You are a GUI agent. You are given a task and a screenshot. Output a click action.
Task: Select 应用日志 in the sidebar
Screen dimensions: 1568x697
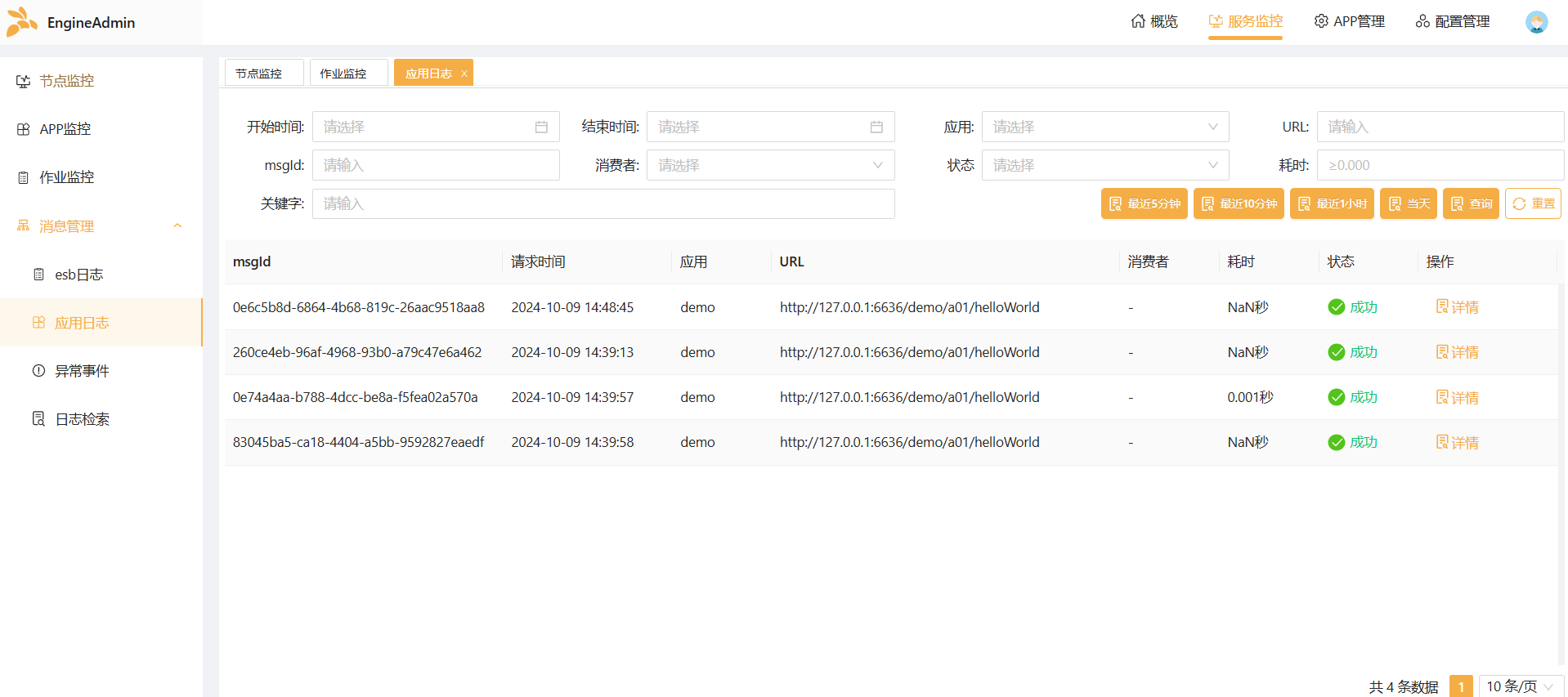(101, 323)
